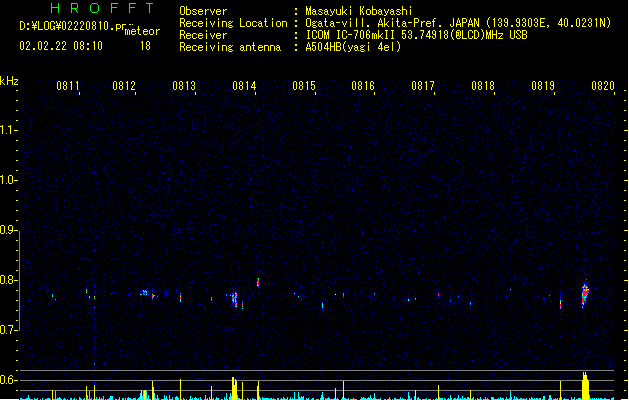The width and height of the screenshot is (629, 400).
Task: Click the 0811 time marker
Action: point(67,86)
